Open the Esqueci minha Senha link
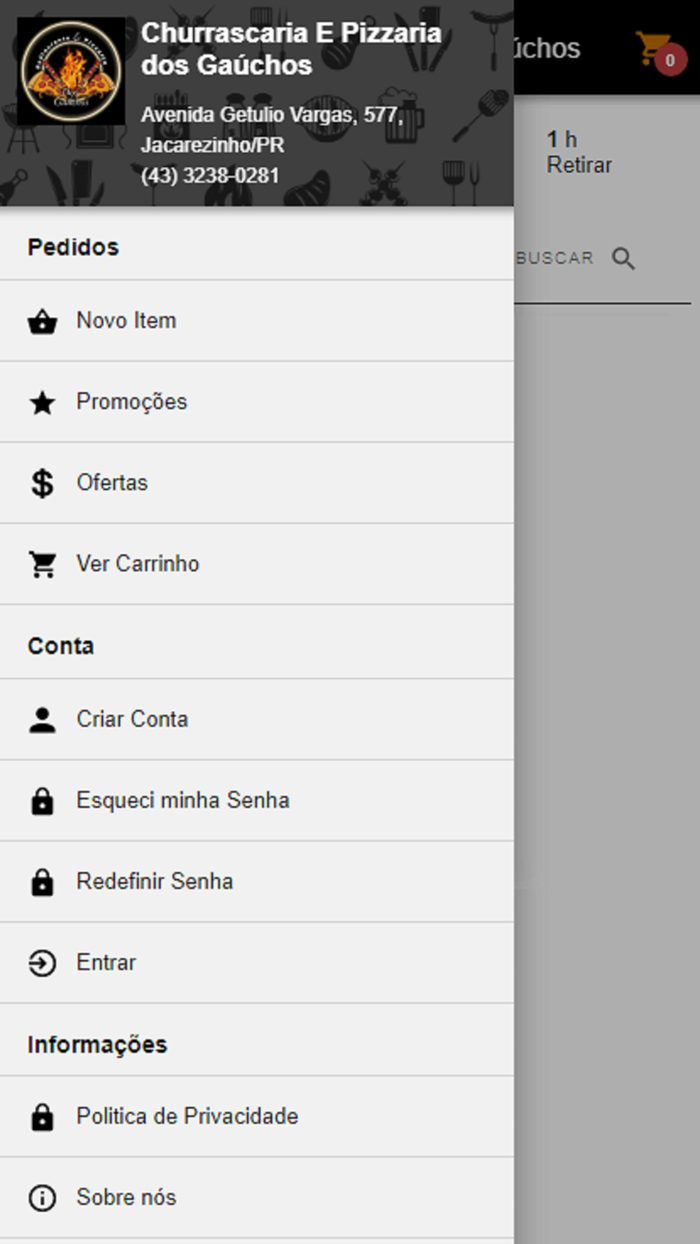Viewport: 700px width, 1244px height. pyautogui.click(x=183, y=800)
